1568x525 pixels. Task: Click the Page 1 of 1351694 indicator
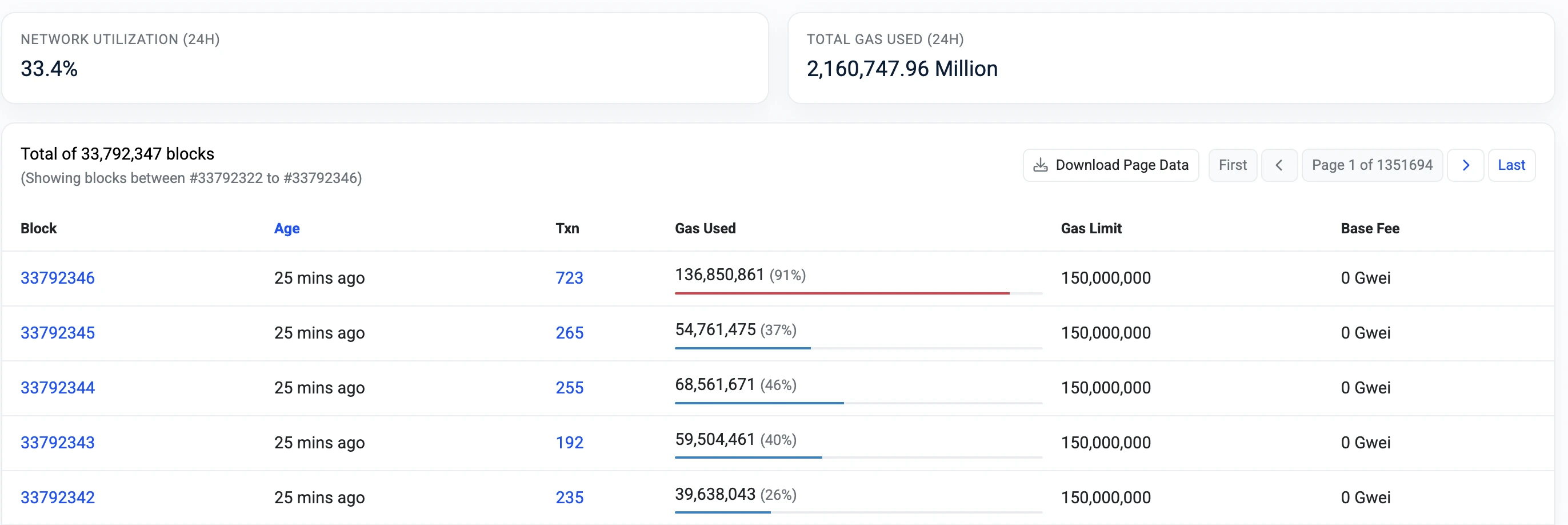tap(1371, 165)
